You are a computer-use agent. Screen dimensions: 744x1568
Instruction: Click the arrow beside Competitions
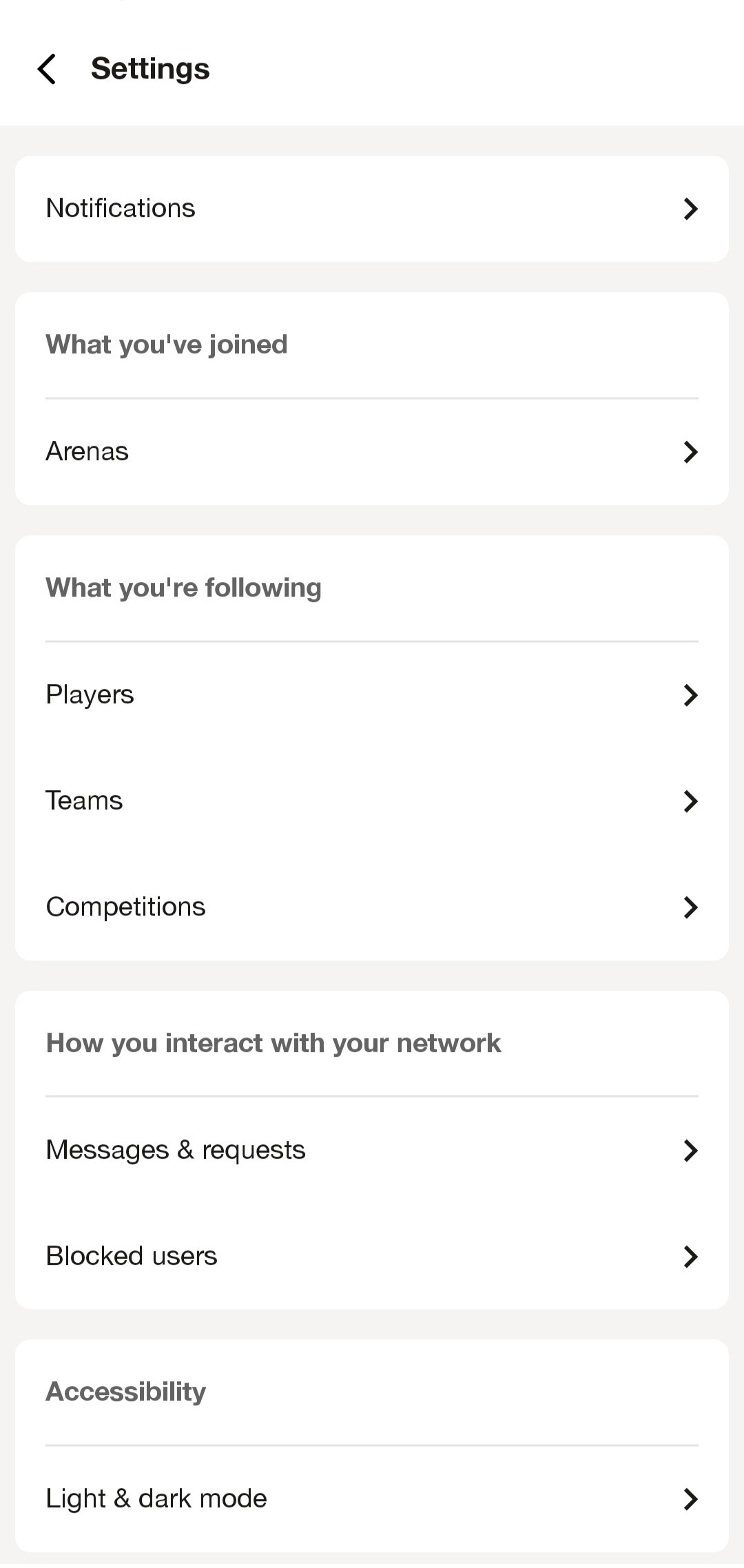[x=690, y=907]
